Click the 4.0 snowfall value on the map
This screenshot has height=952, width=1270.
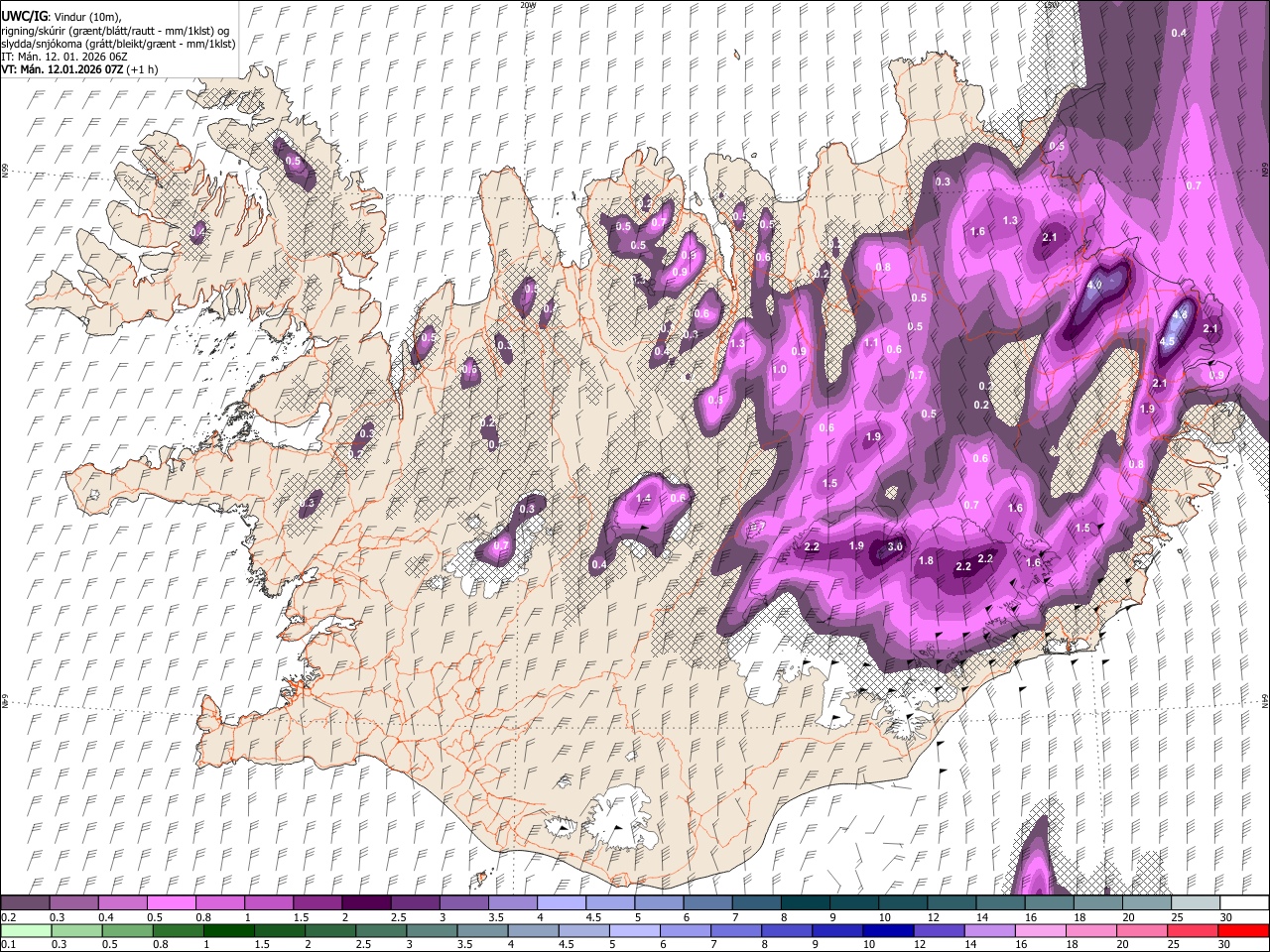[x=1094, y=286]
